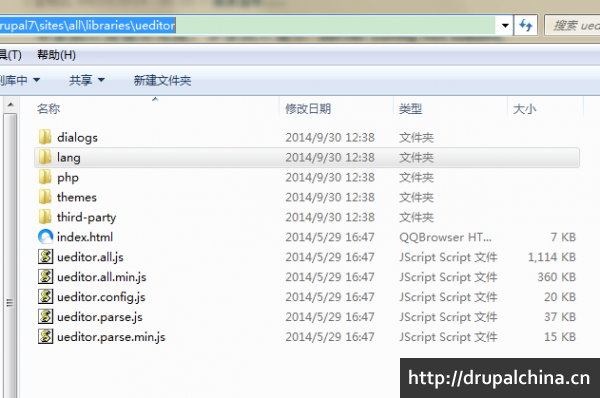Click the 20 KB size value

pyautogui.click(x=560, y=297)
